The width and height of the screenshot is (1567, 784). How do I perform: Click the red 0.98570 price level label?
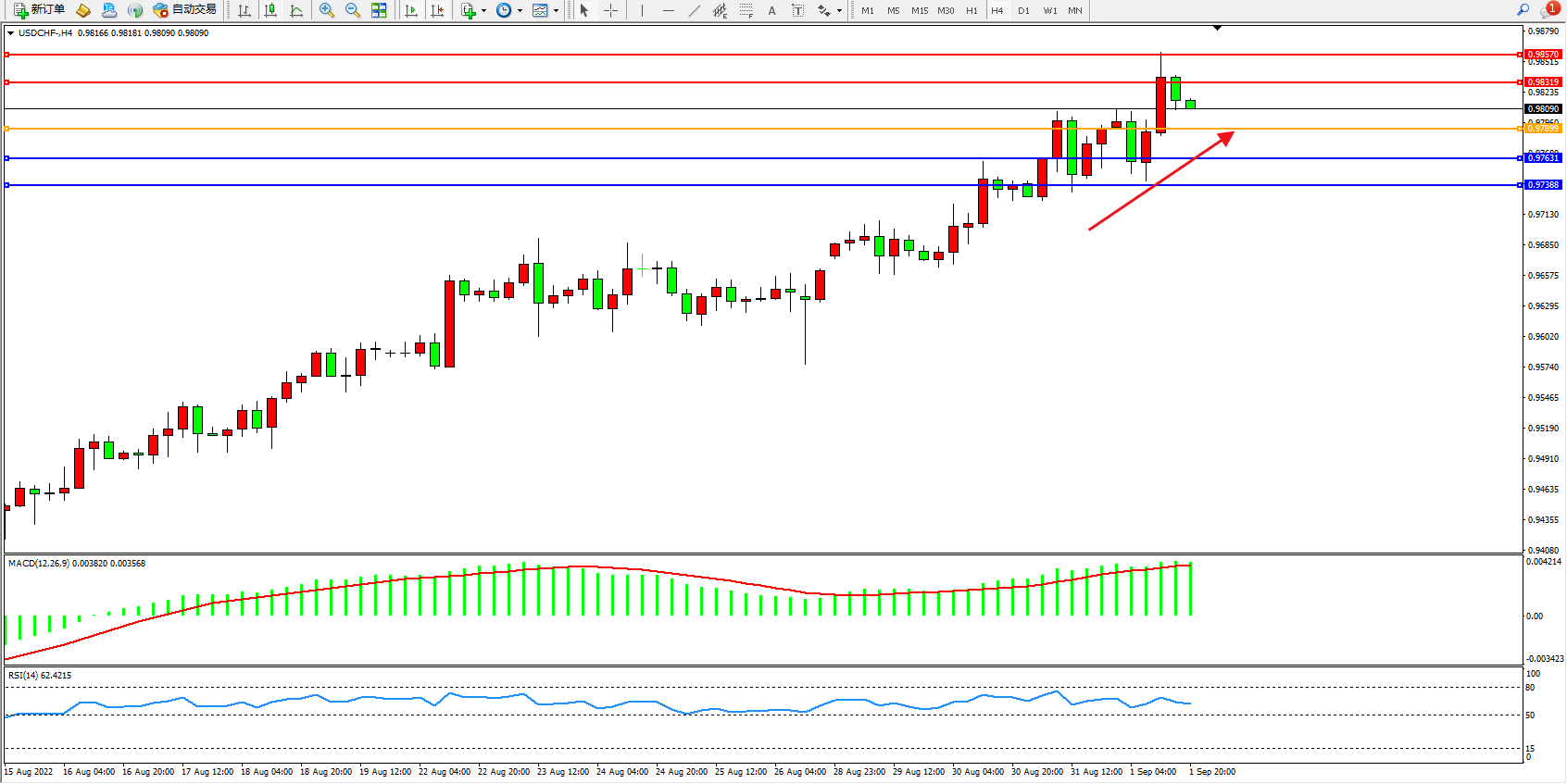1543,55
